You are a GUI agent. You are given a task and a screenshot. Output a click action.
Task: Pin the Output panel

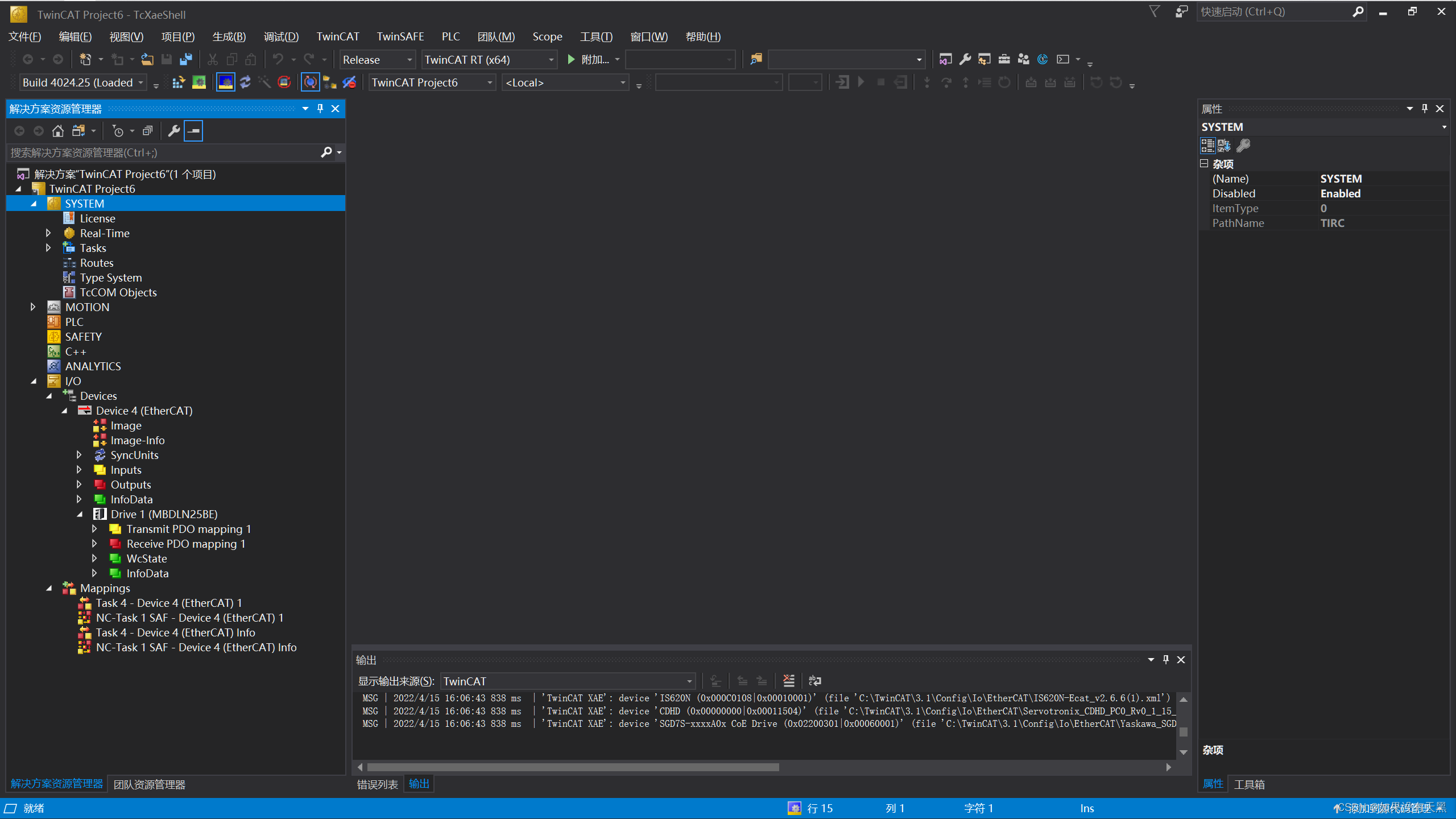pyautogui.click(x=1166, y=660)
